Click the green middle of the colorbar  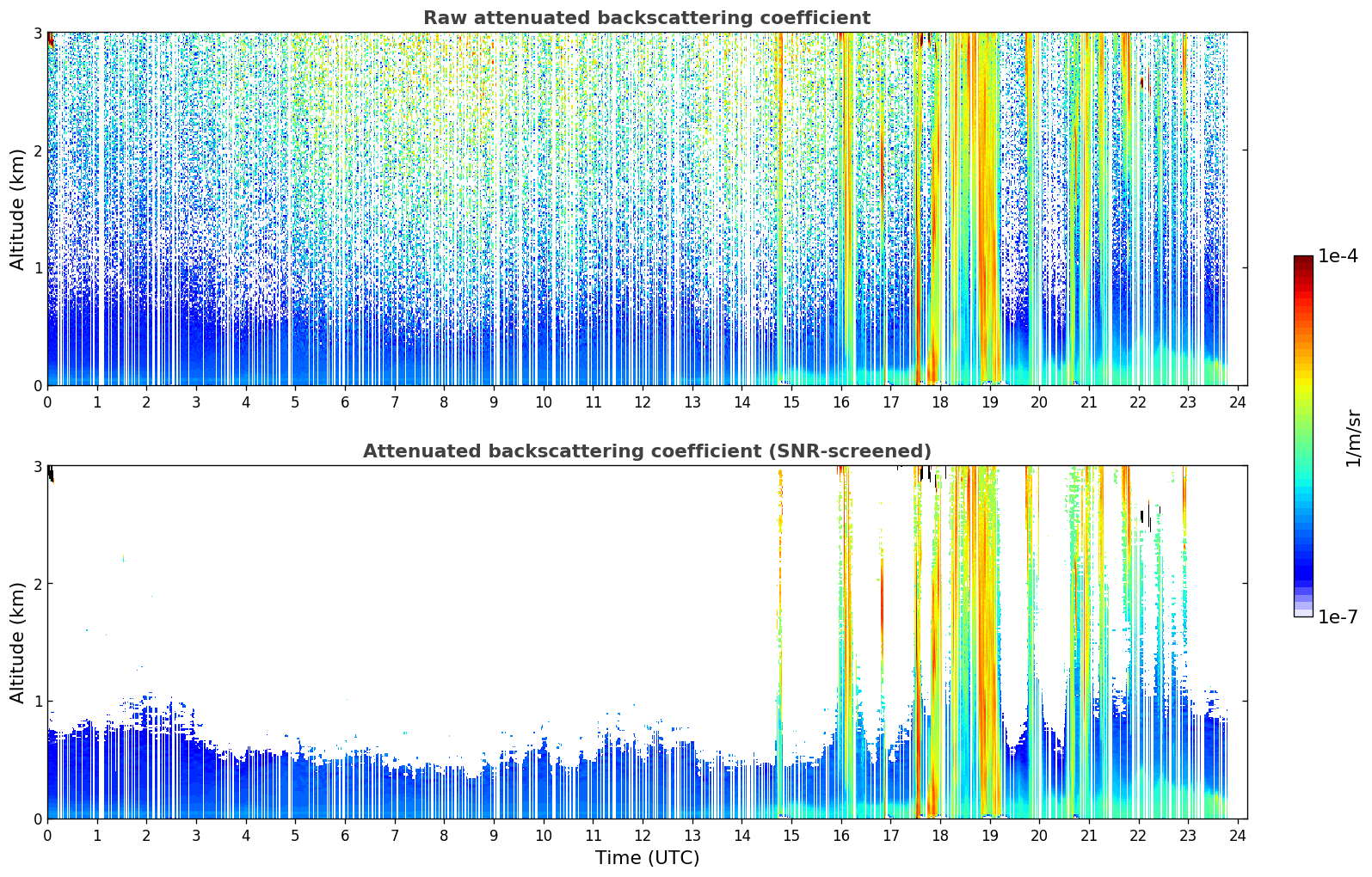pos(1303,430)
